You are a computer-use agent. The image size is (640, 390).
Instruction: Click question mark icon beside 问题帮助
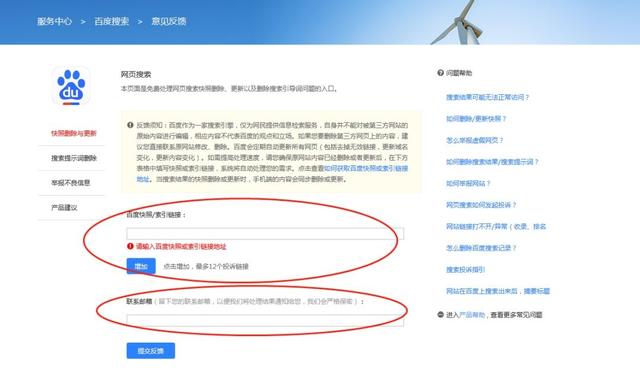[440, 73]
